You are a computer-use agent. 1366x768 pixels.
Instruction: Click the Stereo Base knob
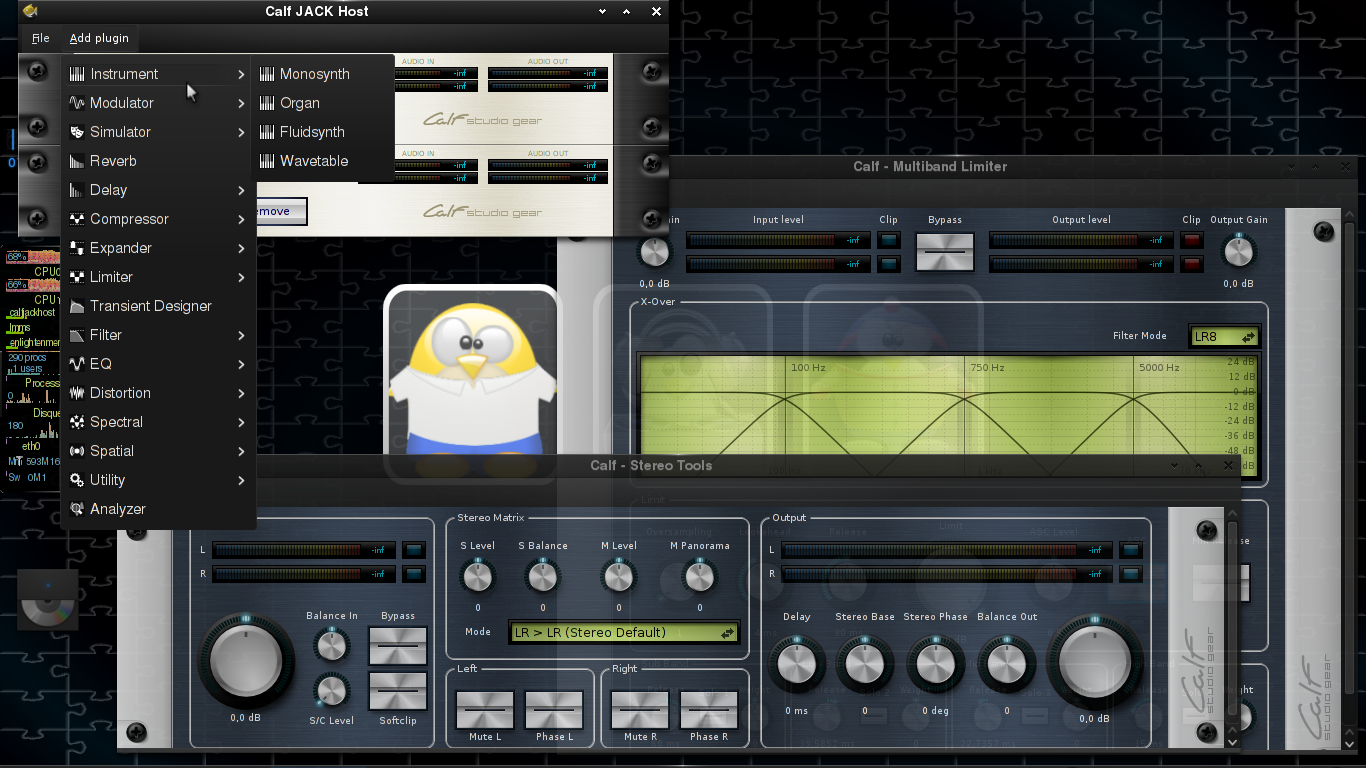(x=865, y=665)
